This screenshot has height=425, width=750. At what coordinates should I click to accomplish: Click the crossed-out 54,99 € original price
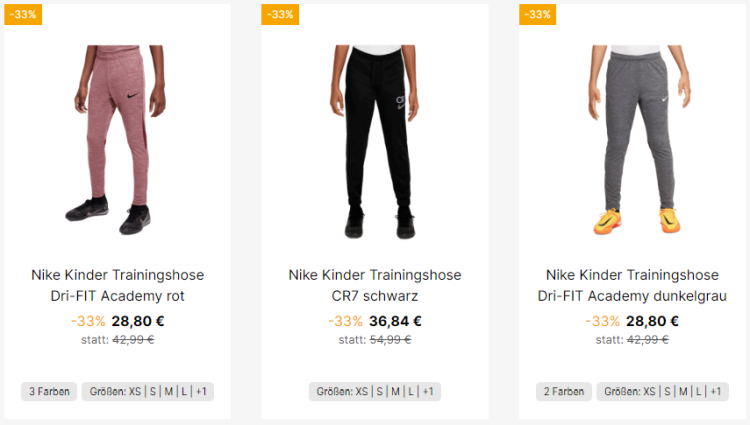click(390, 340)
